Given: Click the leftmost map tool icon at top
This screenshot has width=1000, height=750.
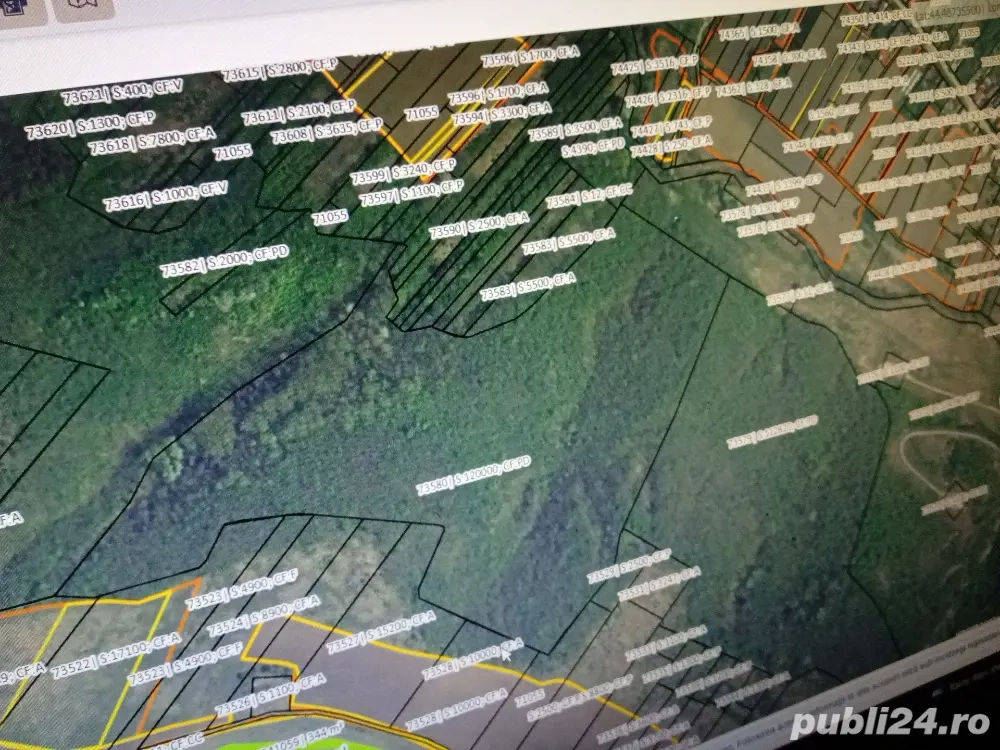Looking at the screenshot, I should [22, 10].
